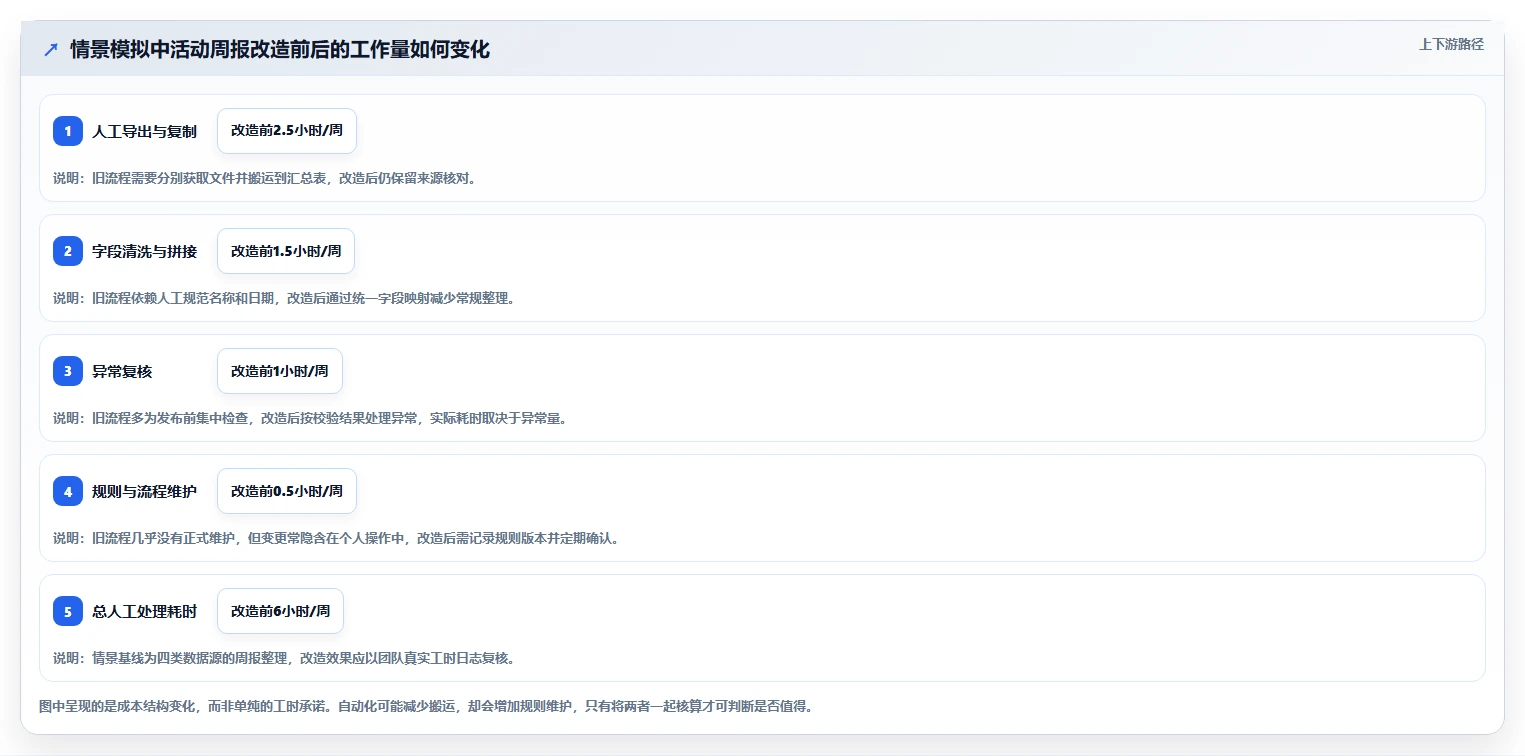1525x756 pixels.
Task: Click the footer text 图中呈现的是成本结构变化
Action: click(427, 706)
